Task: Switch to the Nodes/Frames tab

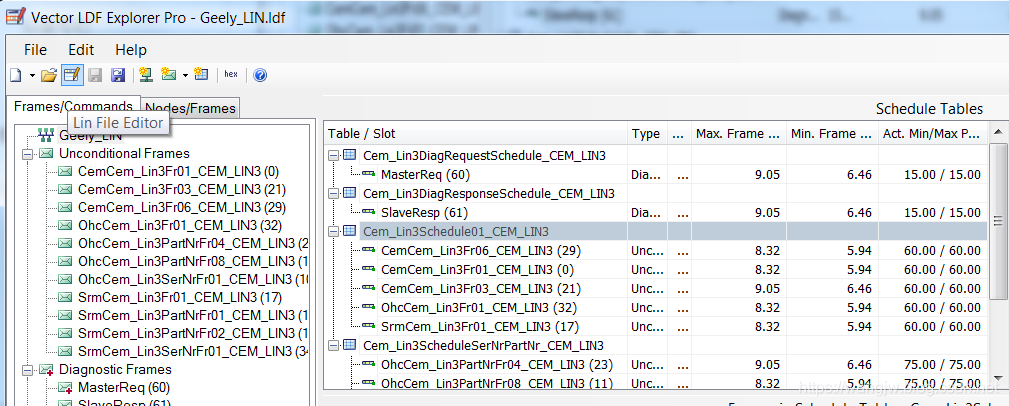Action: pos(190,109)
